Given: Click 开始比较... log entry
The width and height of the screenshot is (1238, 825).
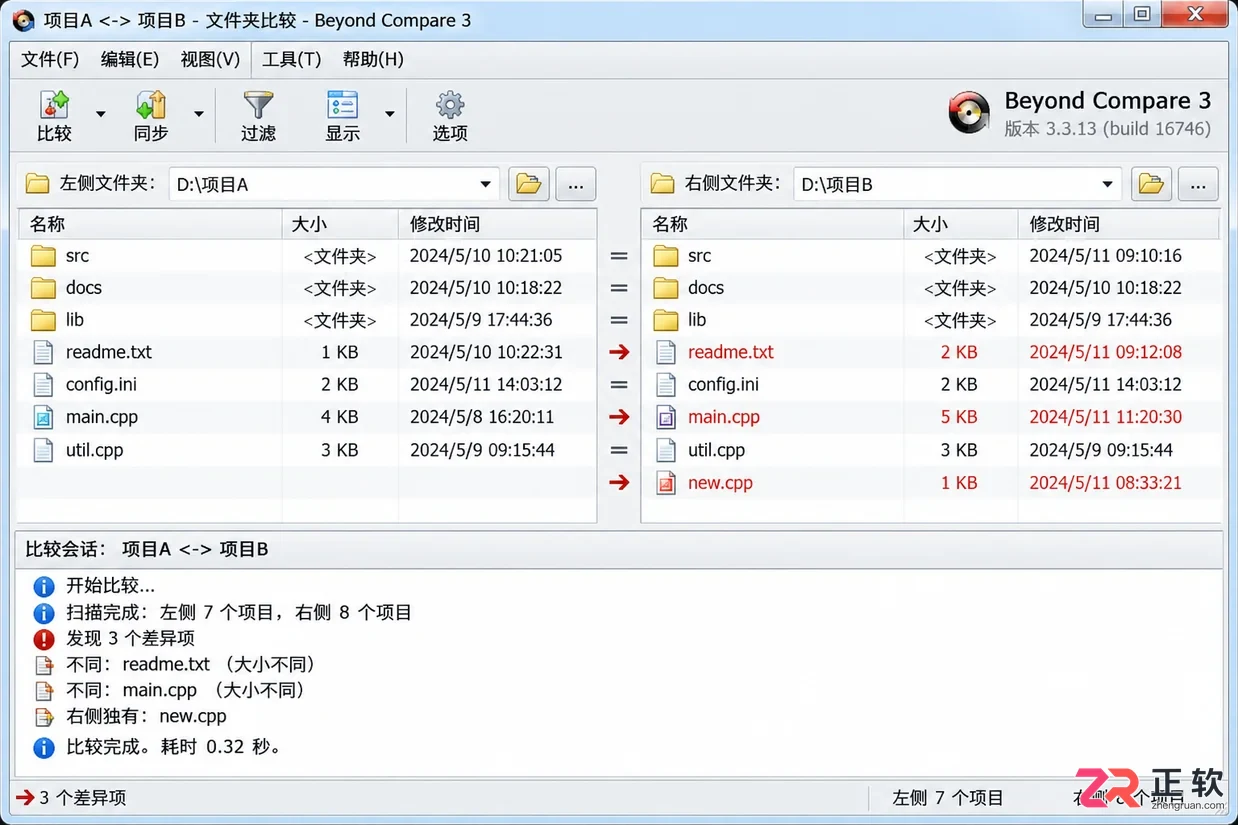Looking at the screenshot, I should 110,586.
